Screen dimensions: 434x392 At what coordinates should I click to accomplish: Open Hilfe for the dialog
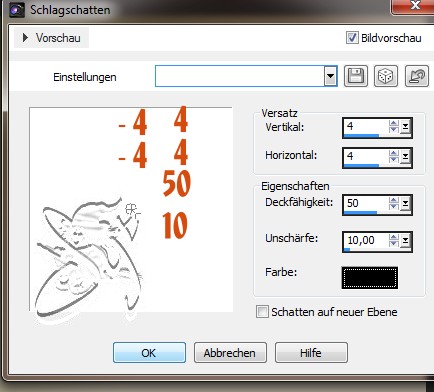click(x=311, y=353)
